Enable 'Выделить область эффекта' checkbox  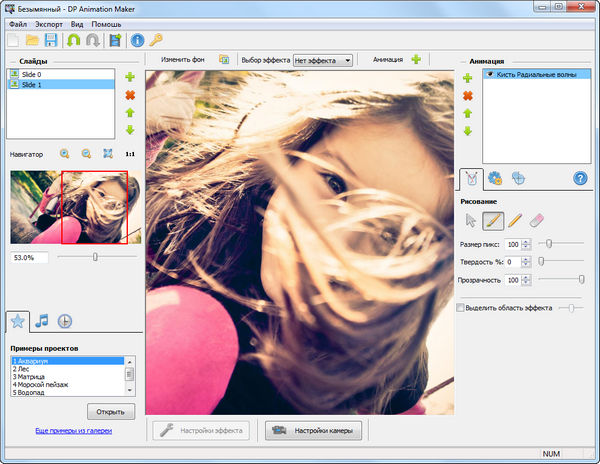(460, 308)
